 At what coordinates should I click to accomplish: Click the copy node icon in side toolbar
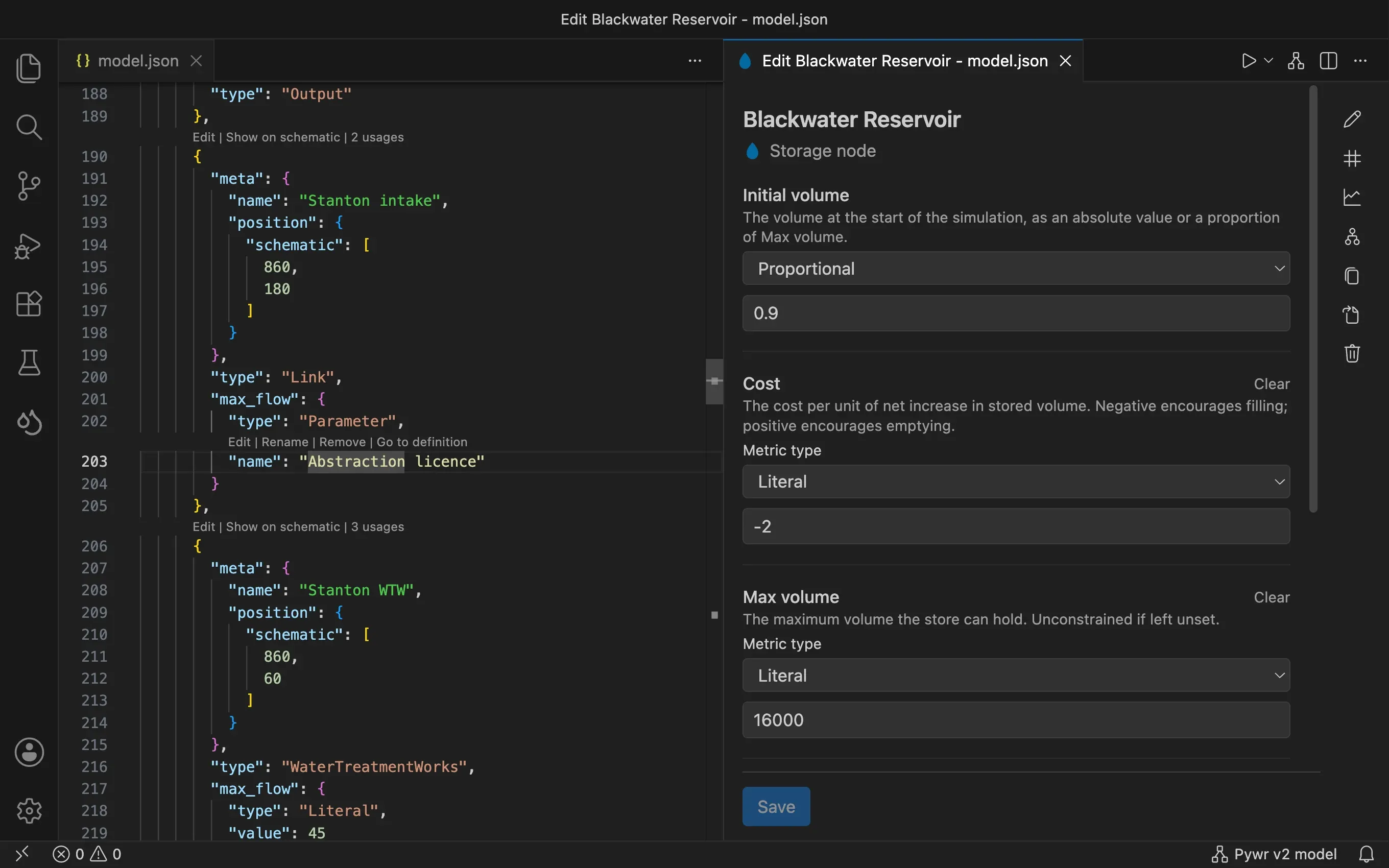[x=1352, y=276]
